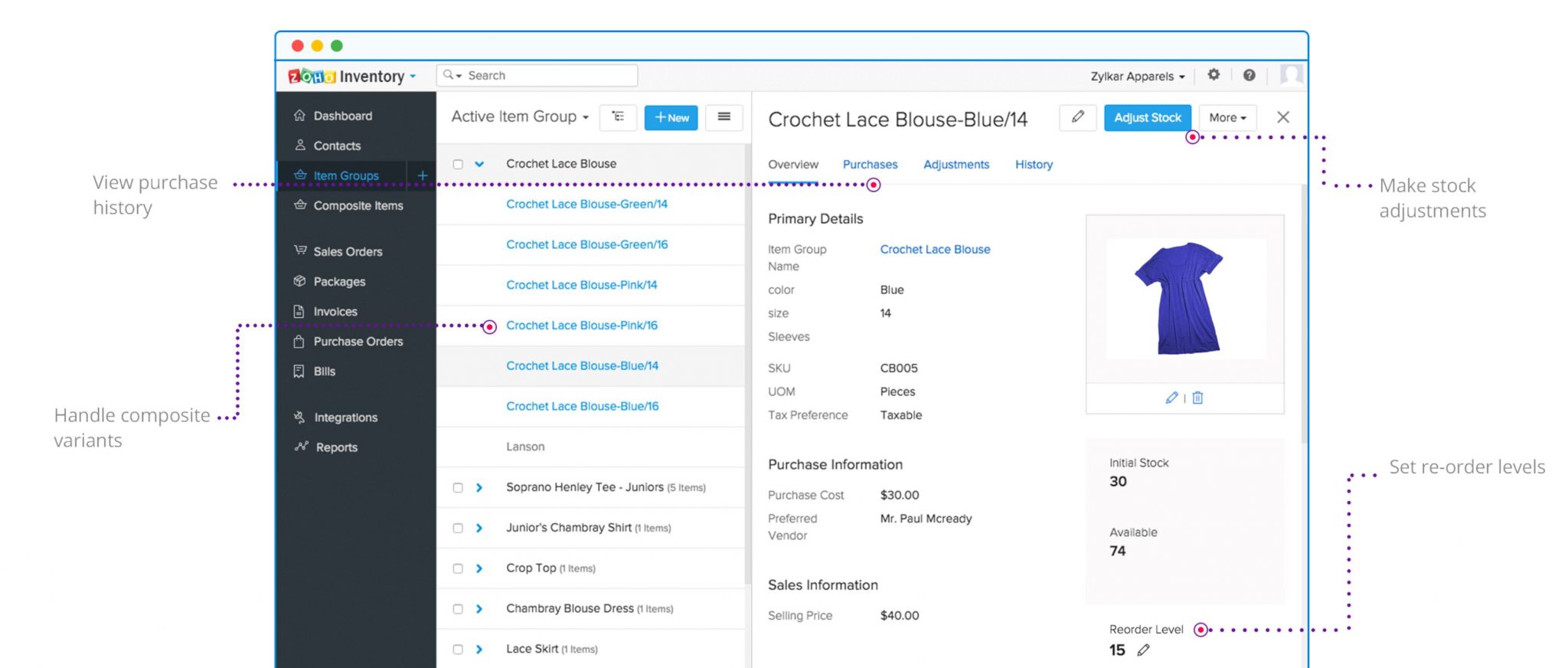The width and height of the screenshot is (1568, 668).
Task: Edit the reorder level with pencil icon
Action: point(1143,650)
